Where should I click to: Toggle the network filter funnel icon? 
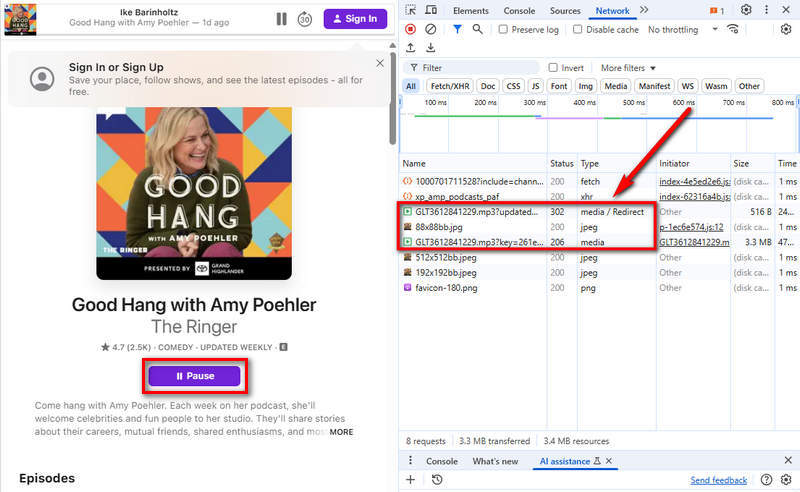pyautogui.click(x=457, y=30)
